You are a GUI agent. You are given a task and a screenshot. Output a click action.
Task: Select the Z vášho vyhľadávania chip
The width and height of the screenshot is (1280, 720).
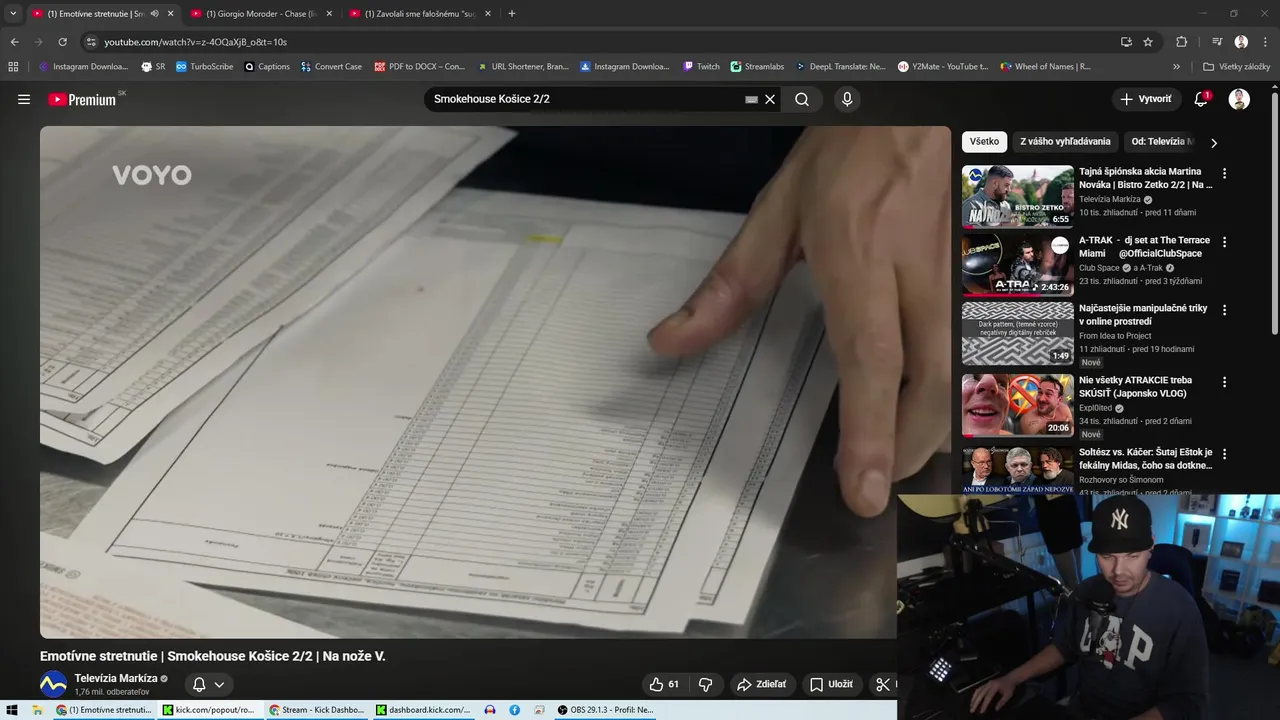point(1065,142)
